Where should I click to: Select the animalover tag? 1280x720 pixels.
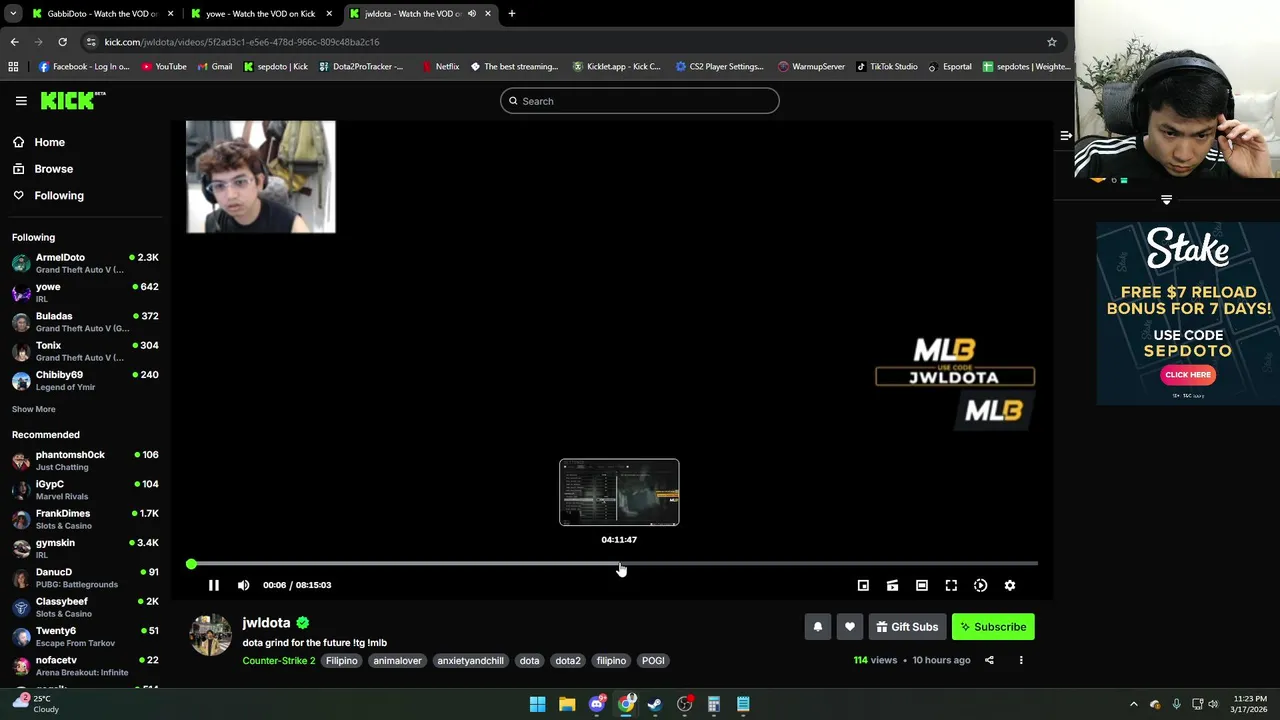click(397, 661)
